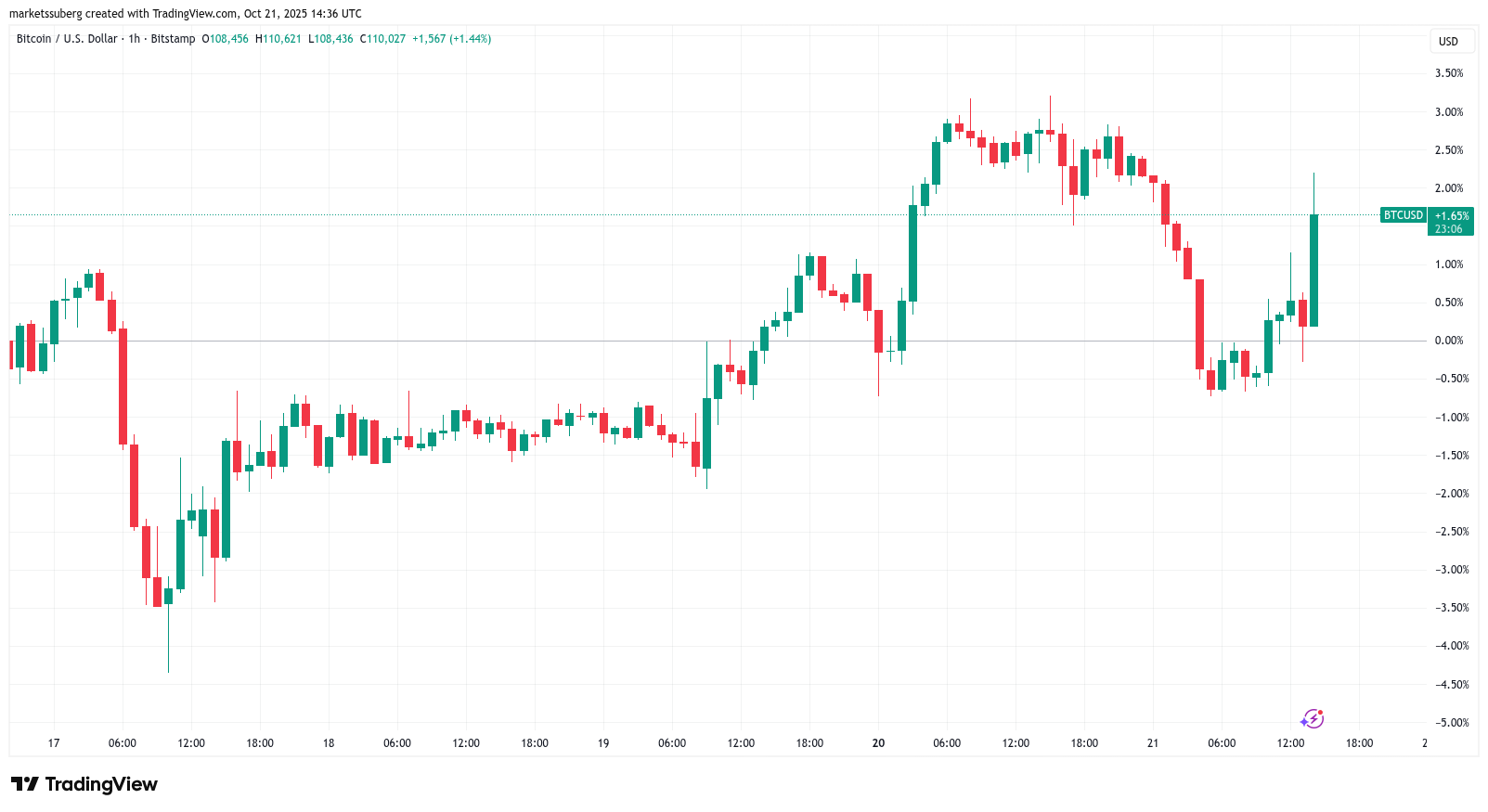The height and width of the screenshot is (812, 1488).
Task: Click the -5.00% mark on price scale
Action: (1451, 723)
